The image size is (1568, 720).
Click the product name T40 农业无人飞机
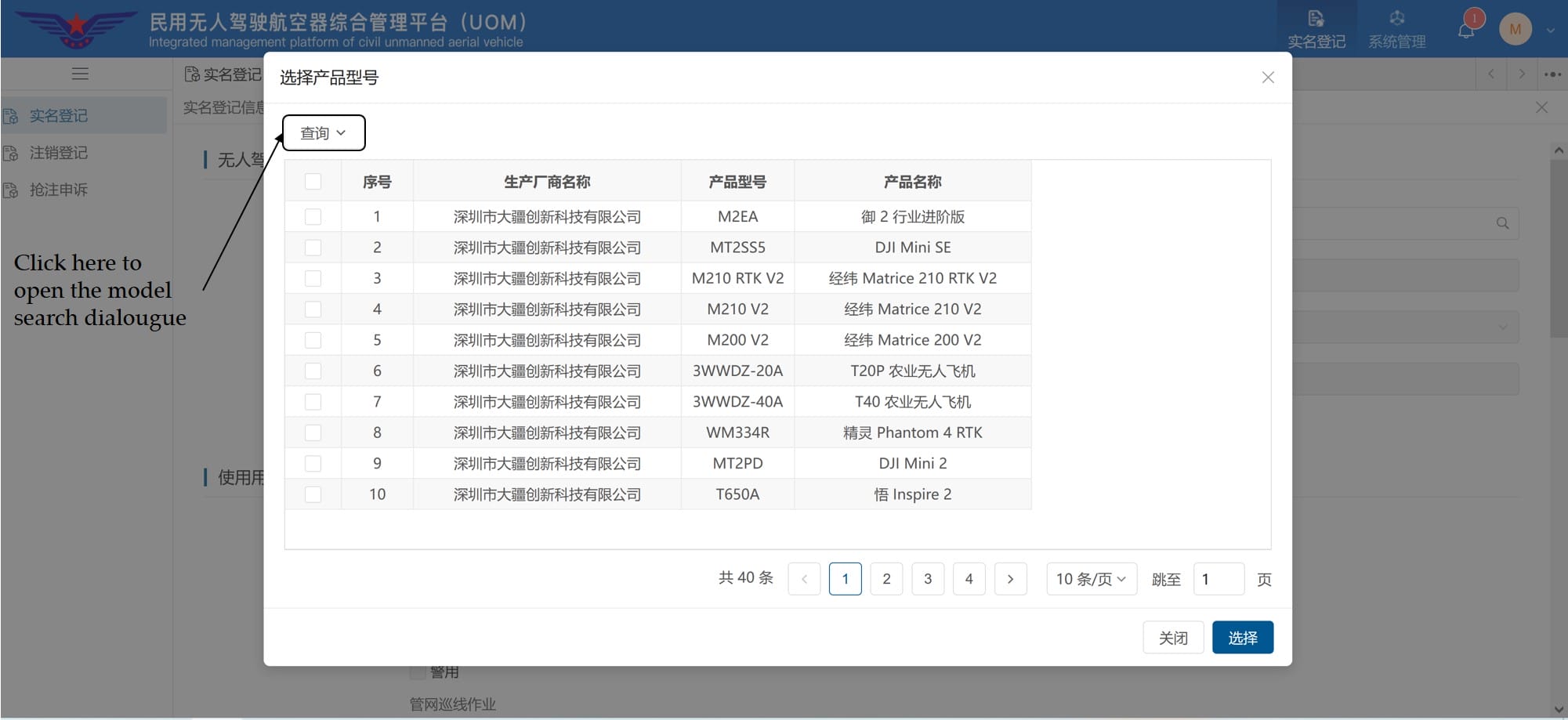point(913,402)
